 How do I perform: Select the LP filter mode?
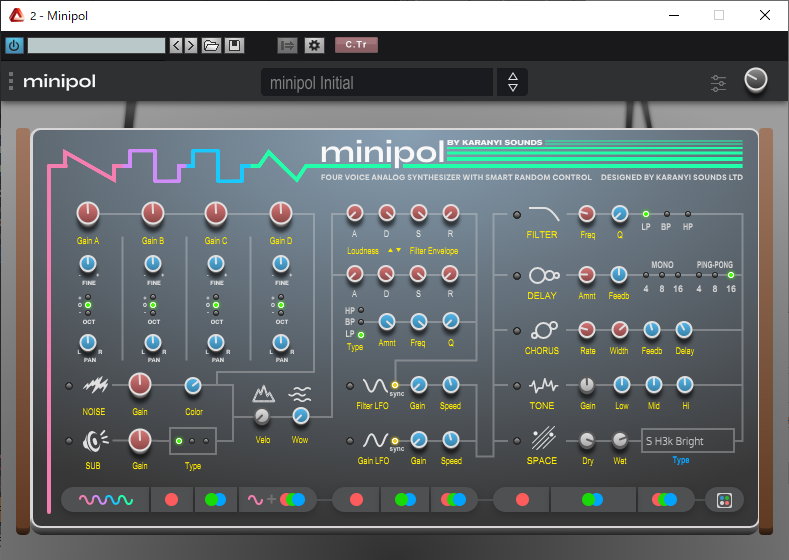click(x=646, y=214)
